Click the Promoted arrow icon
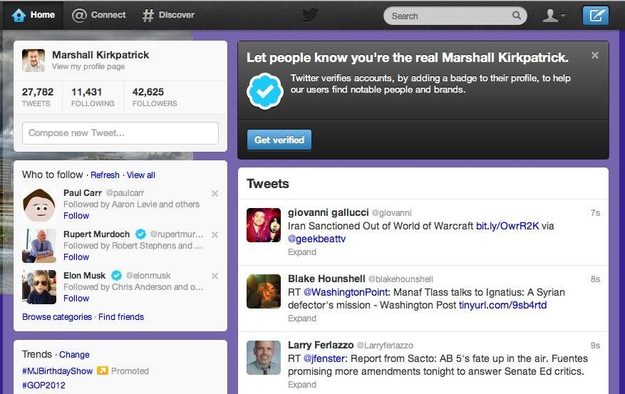625x394 pixels. pyautogui.click(x=102, y=371)
